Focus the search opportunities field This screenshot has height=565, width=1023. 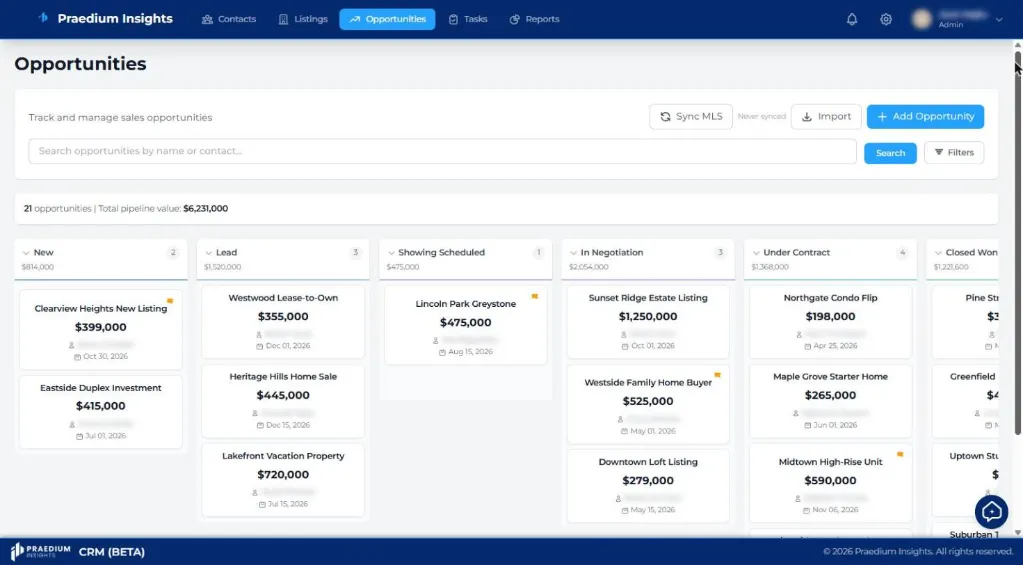(442, 151)
